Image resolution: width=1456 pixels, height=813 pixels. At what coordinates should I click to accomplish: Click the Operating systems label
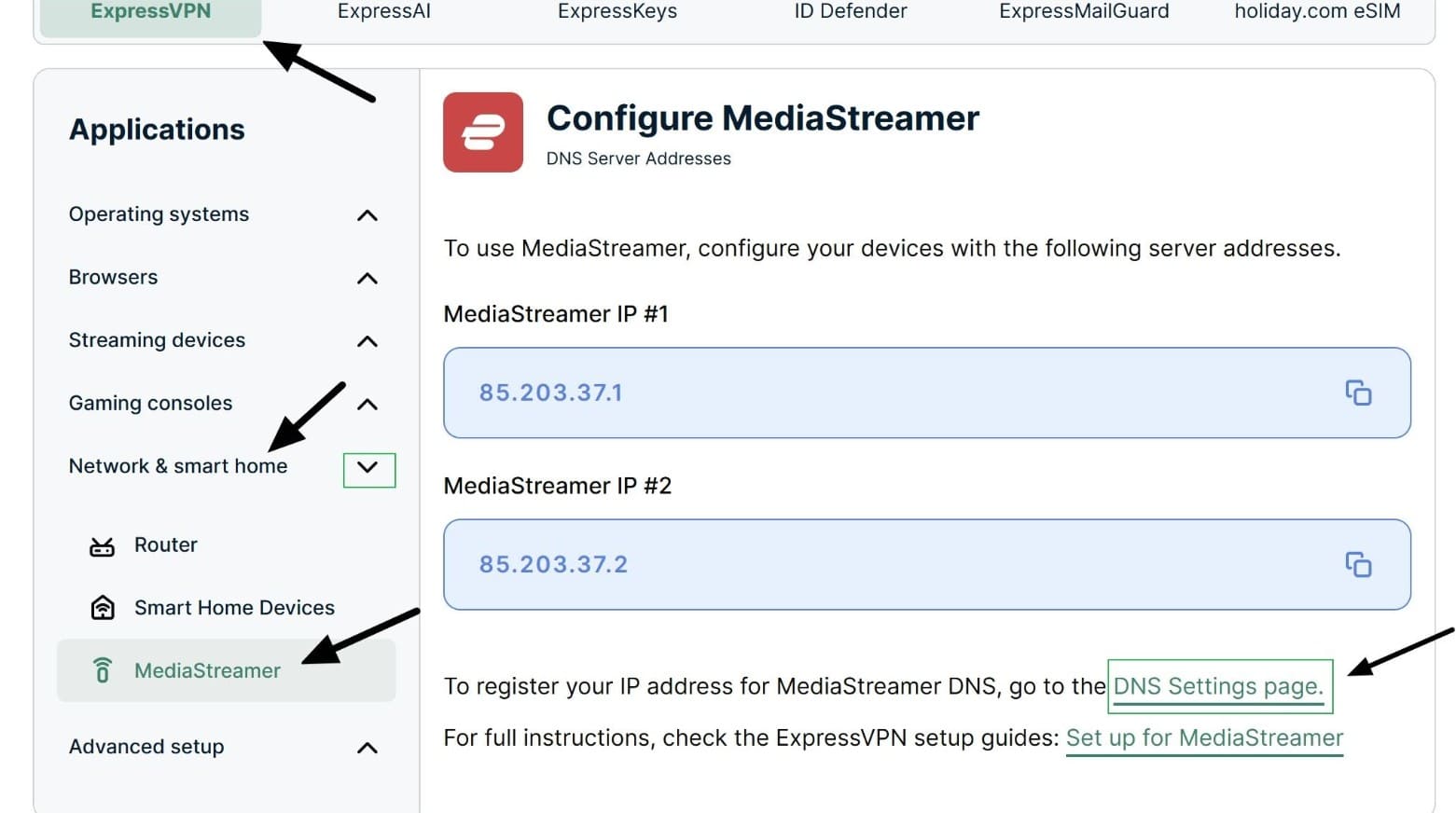pyautogui.click(x=159, y=214)
